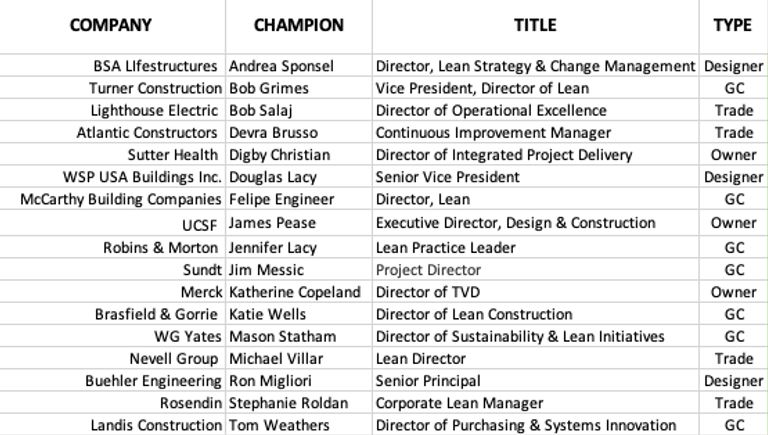This screenshot has height=435, width=768.
Task: Click the COMPANY column header
Action: pos(111,25)
